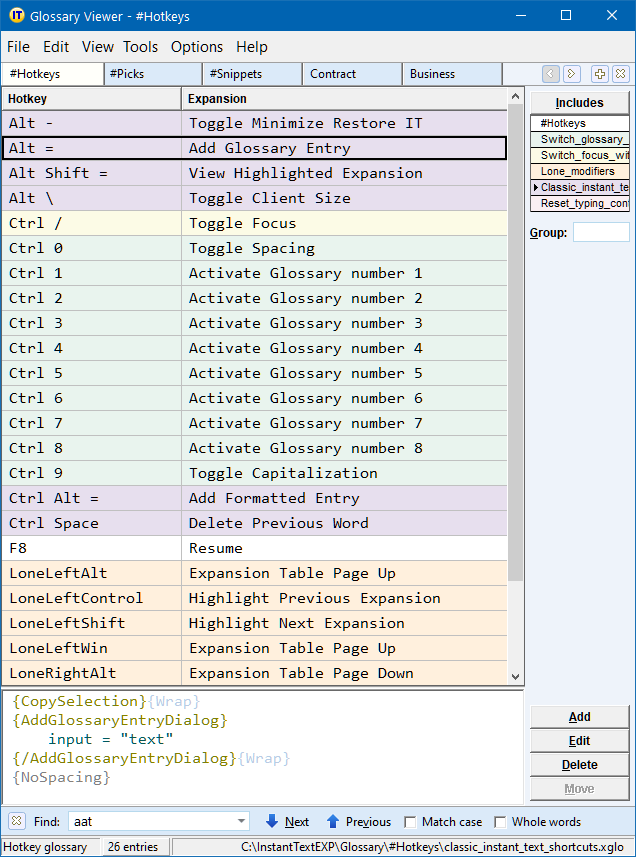Select #Hotkeys in the Includes list
This screenshot has height=857, width=636.
[580, 123]
